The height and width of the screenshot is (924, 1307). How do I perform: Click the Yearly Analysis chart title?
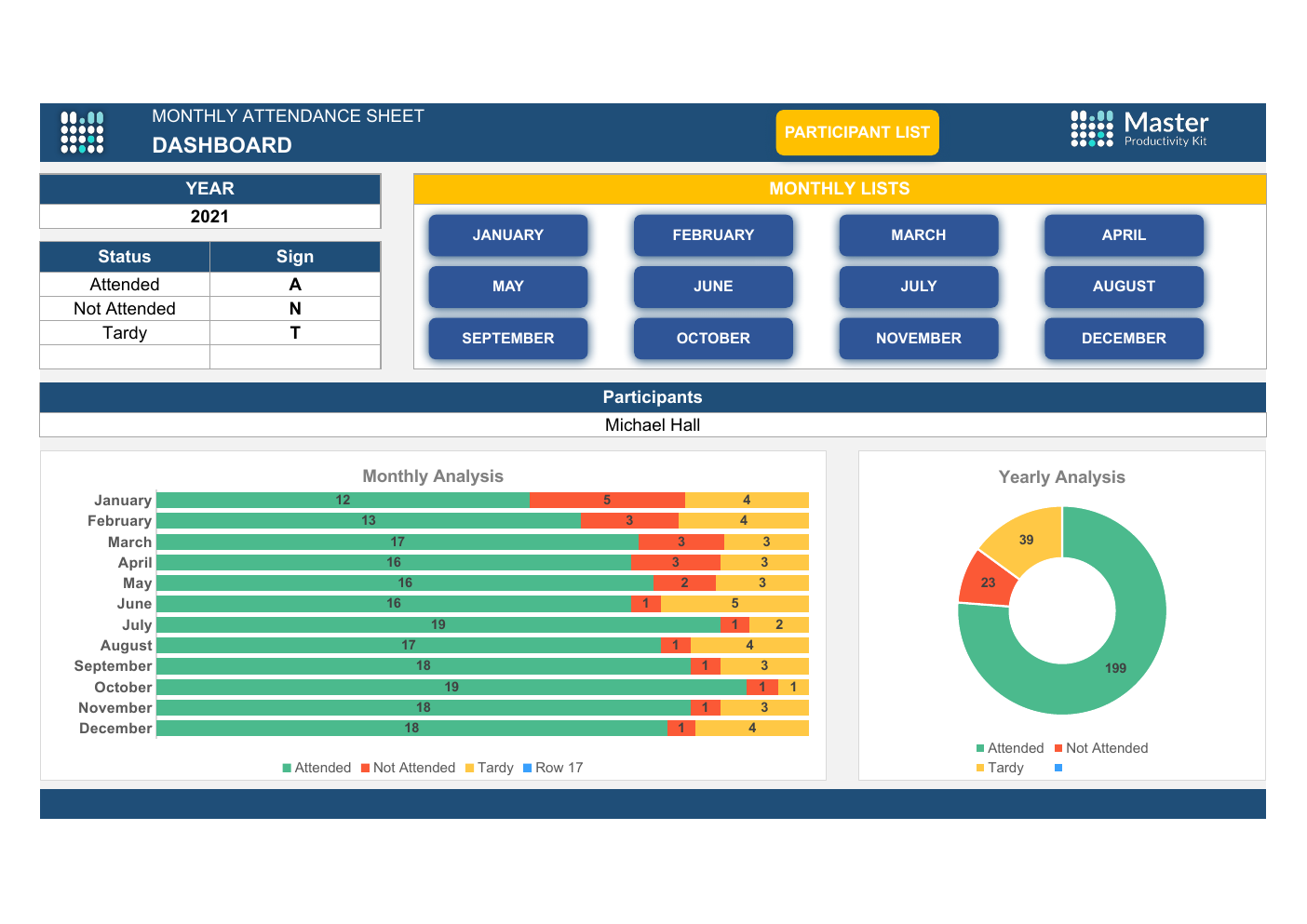coord(1062,477)
